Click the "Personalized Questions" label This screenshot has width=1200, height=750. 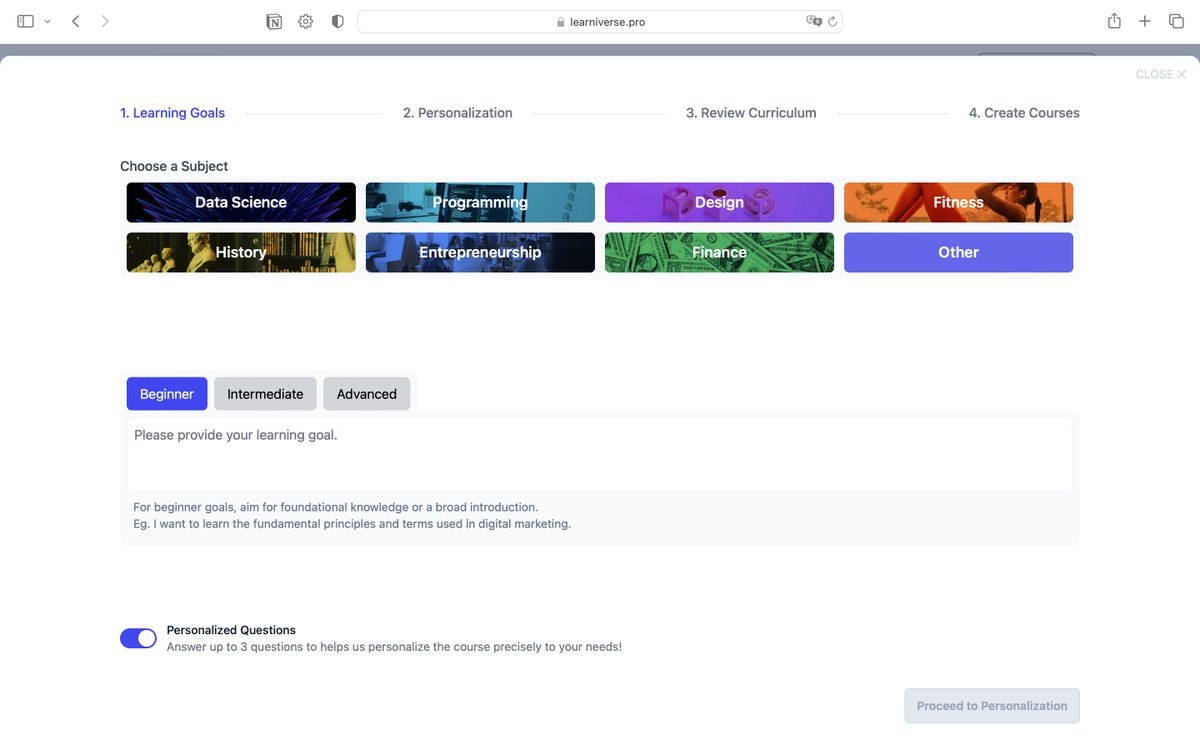[231, 630]
